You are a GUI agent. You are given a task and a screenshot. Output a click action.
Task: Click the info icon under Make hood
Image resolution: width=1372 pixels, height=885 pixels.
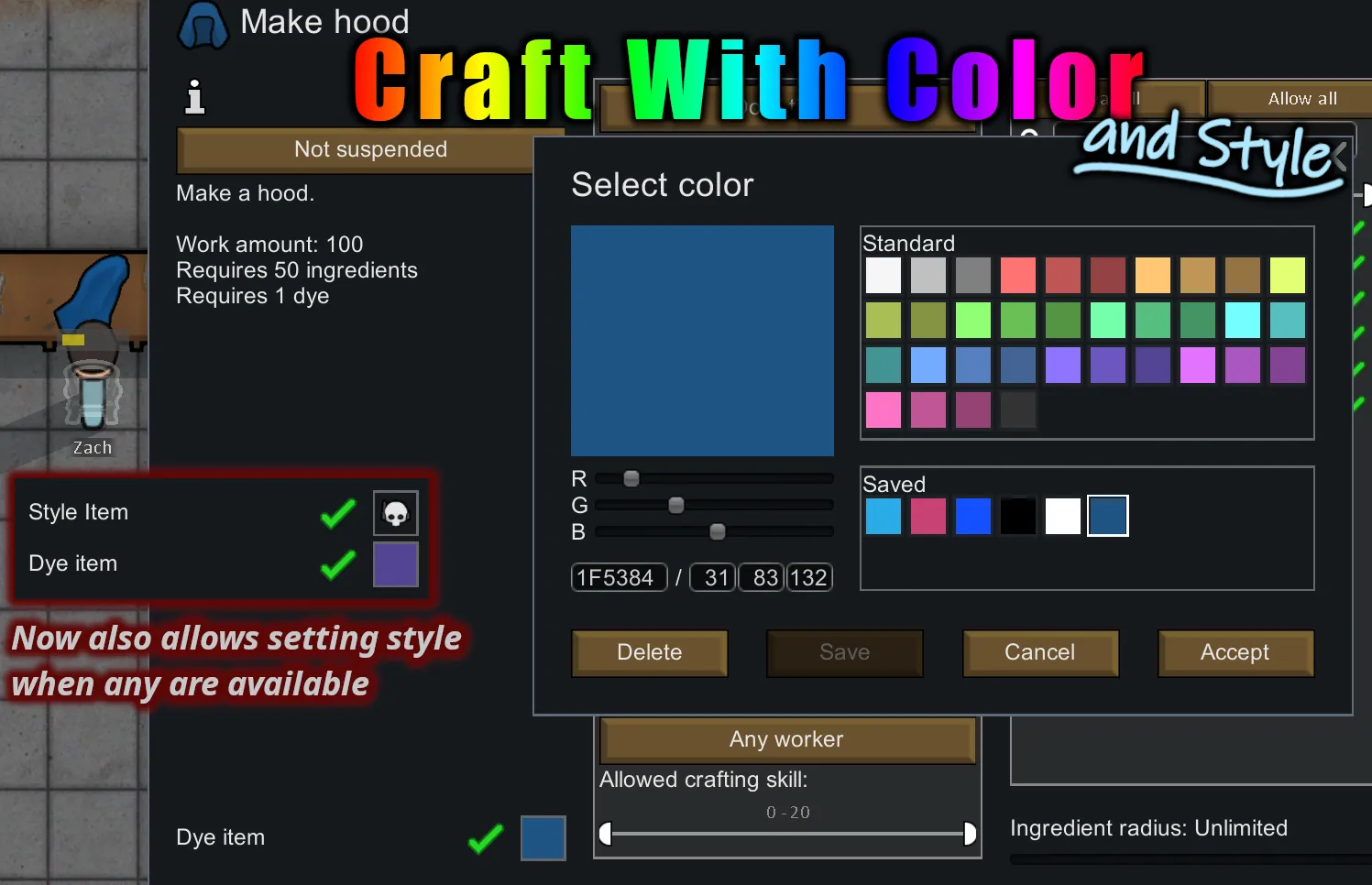[194, 97]
